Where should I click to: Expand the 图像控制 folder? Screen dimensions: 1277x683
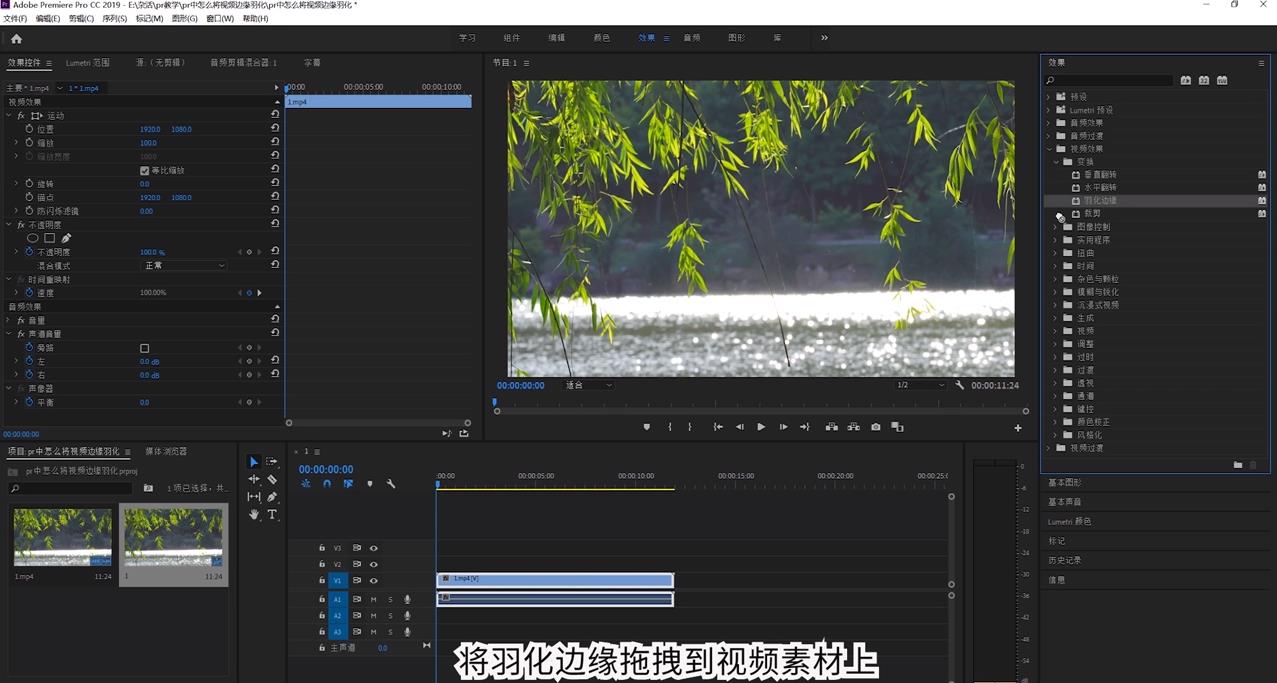[x=1055, y=227]
